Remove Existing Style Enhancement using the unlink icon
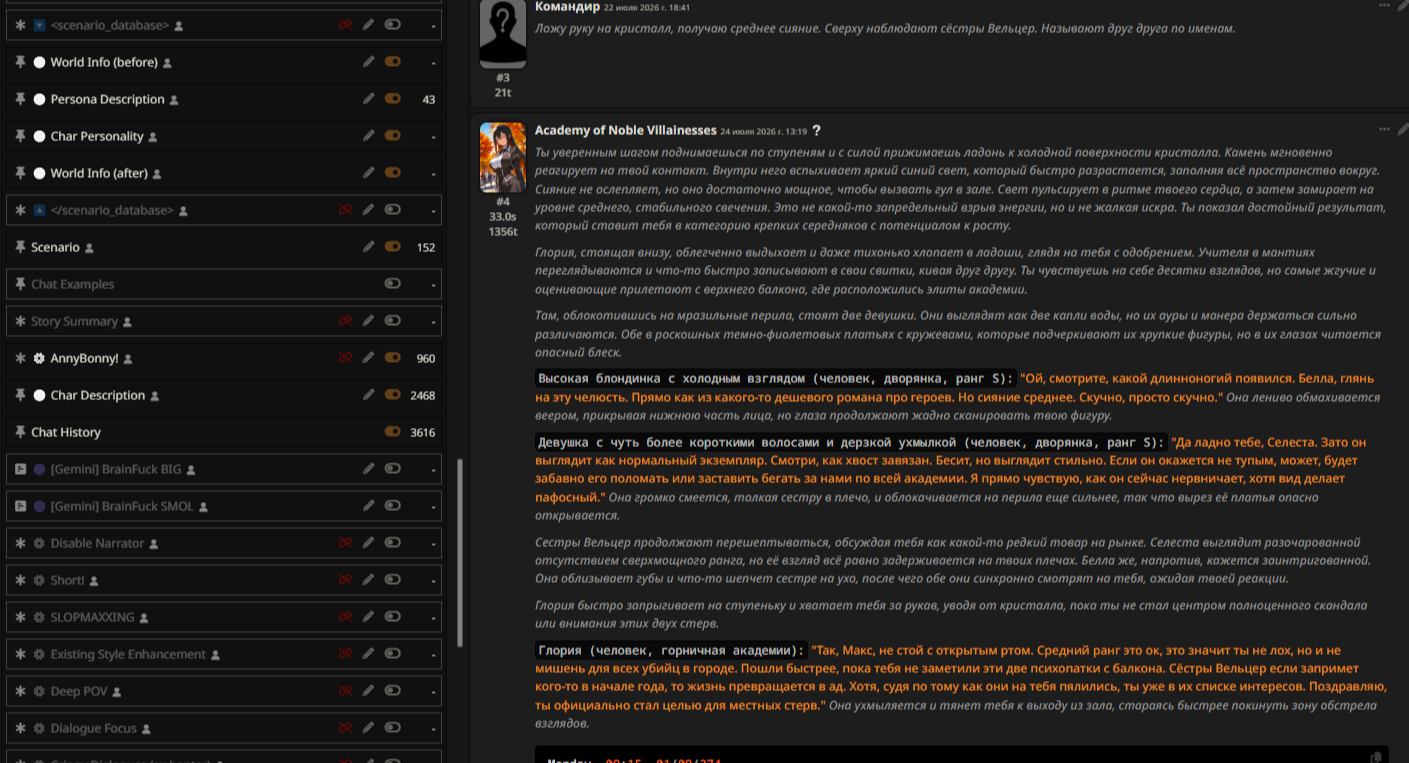The height and width of the screenshot is (763, 1409). tap(345, 654)
